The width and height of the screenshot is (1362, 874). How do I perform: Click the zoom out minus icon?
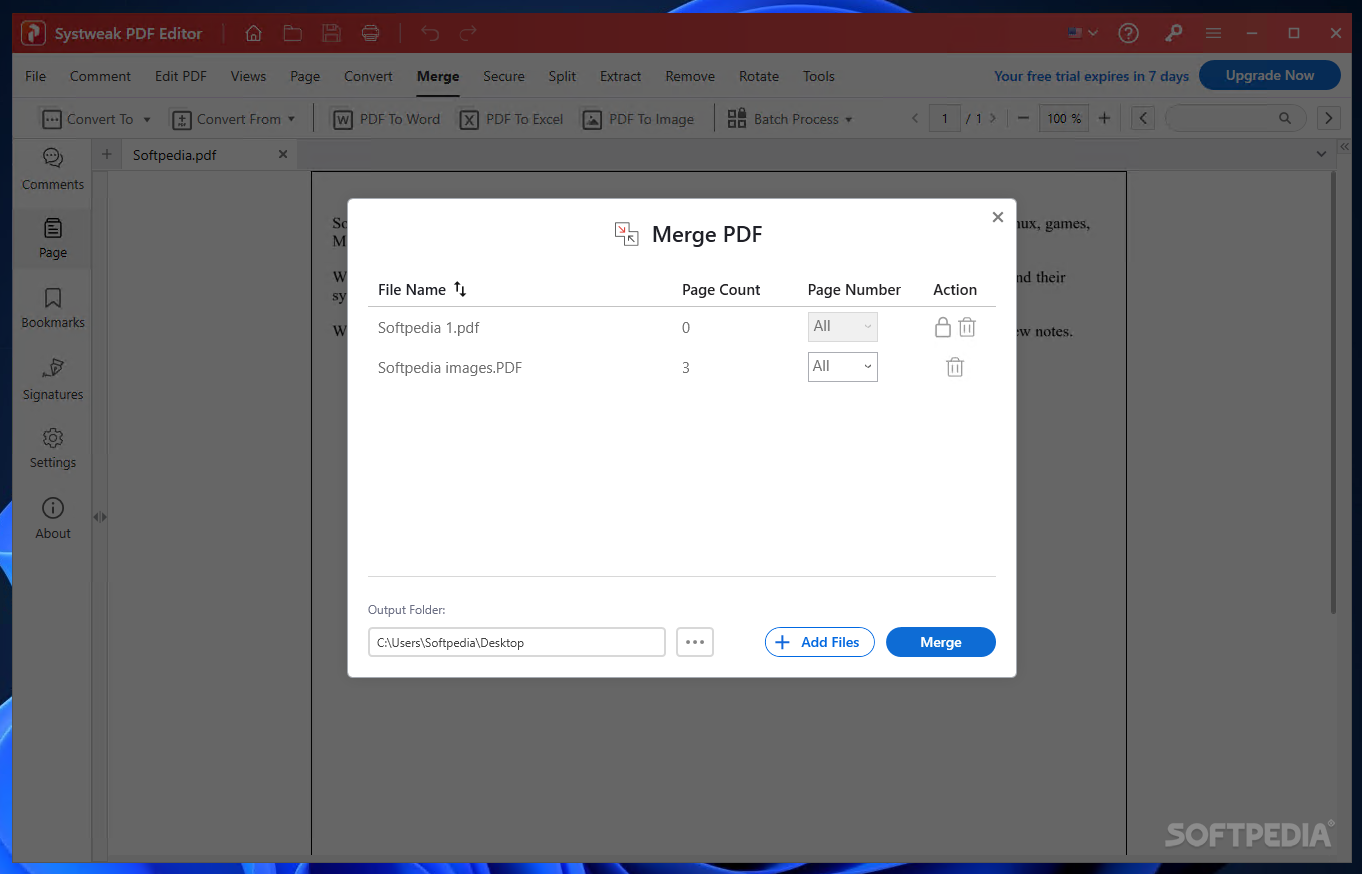pos(1023,118)
